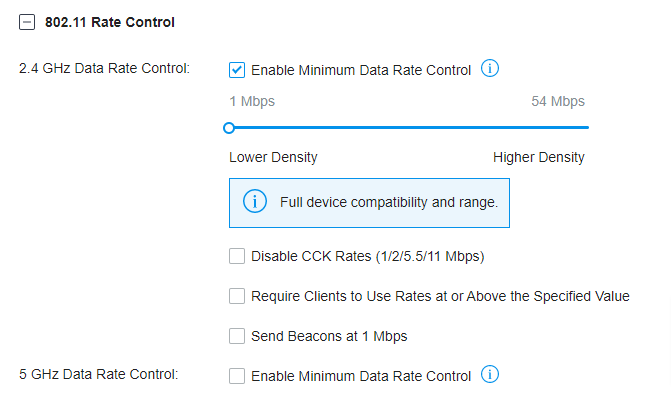Click the 54 Mbps slider label

point(558,101)
